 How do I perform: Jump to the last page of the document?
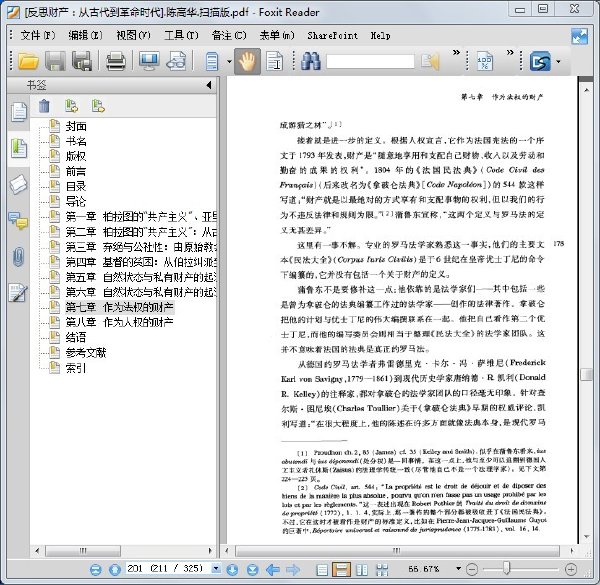[252, 570]
